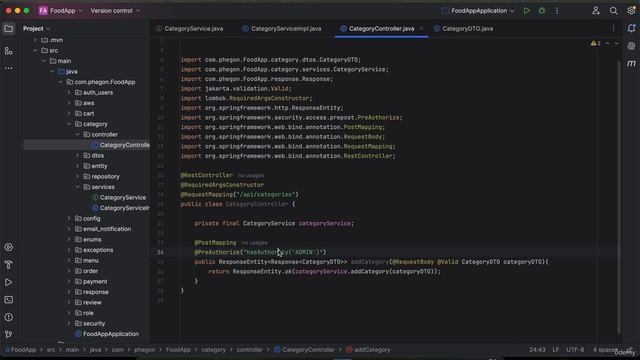Viewport: 640px width, 360px height.
Task: Go to previous highlighted error arrow
Action: (607, 43)
